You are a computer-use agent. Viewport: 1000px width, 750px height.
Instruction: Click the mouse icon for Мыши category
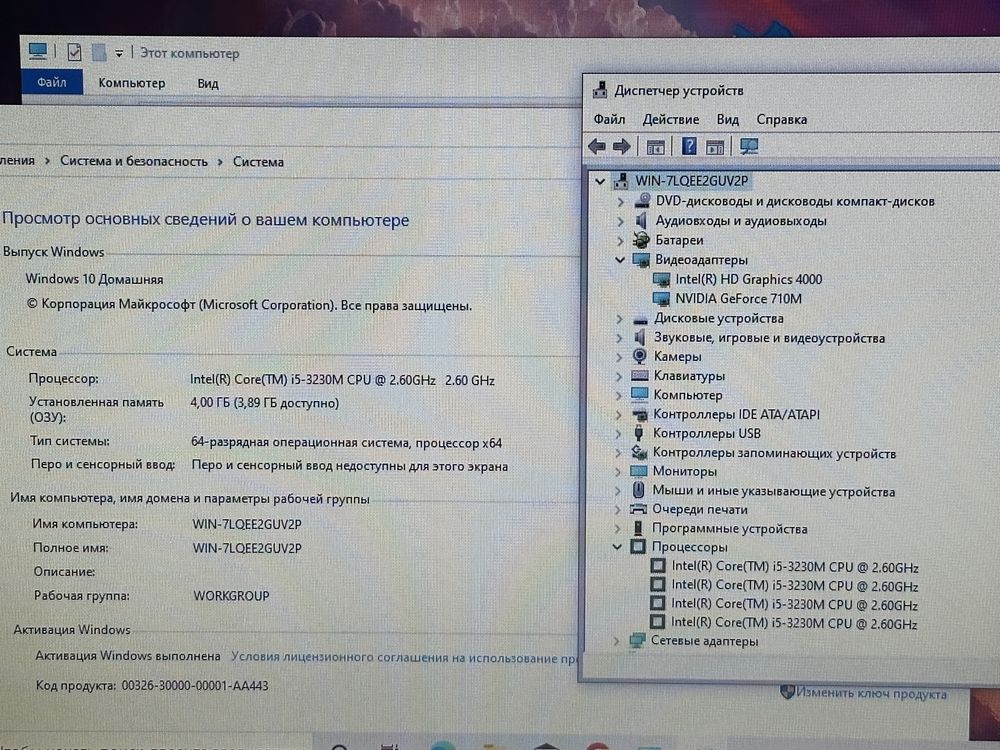638,490
